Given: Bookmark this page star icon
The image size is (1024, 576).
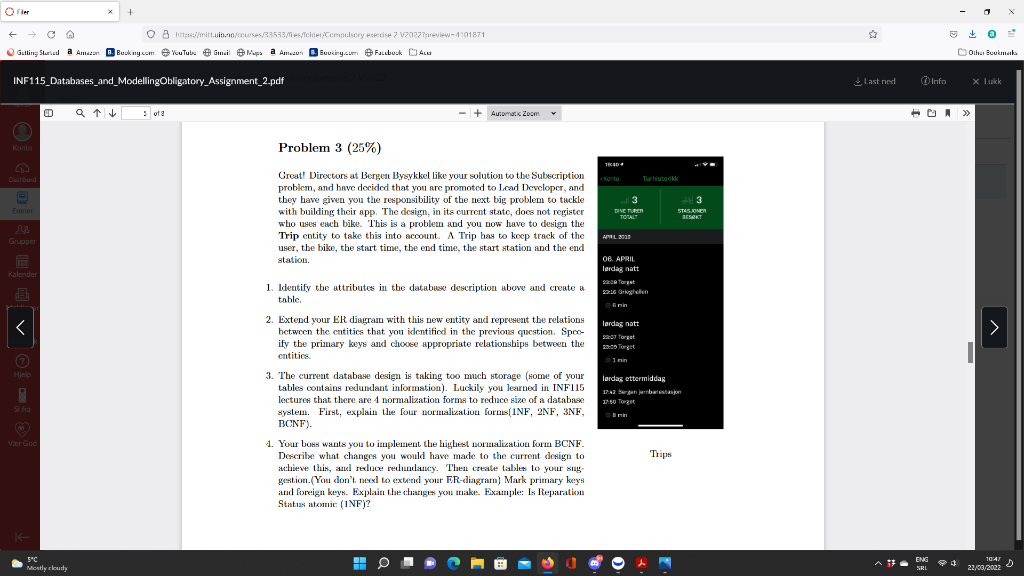Looking at the screenshot, I should click(873, 35).
